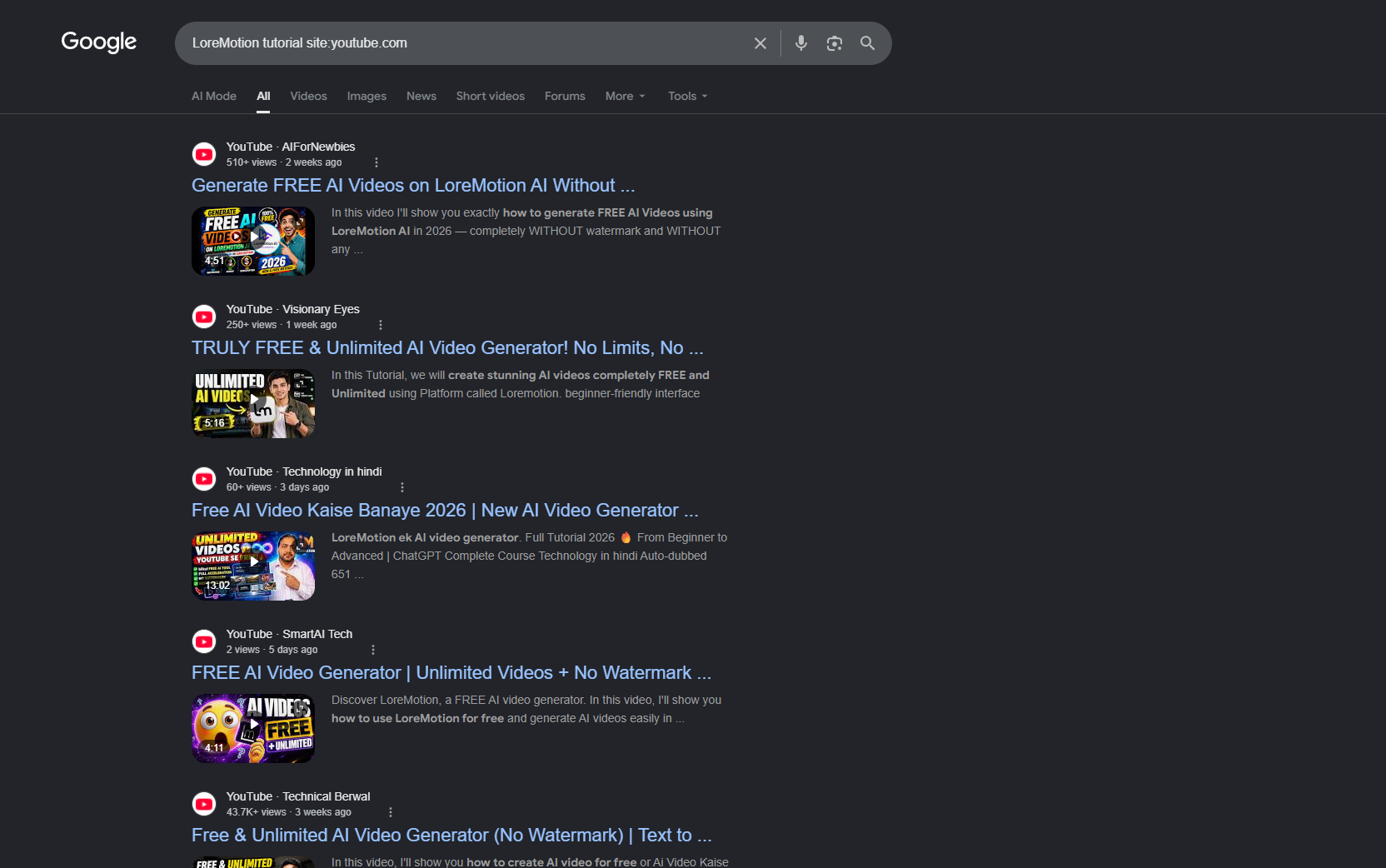Open 'Generate FREE AI Videos on LoreMotion' link
Viewport: 1386px width, 868px height.
(413, 185)
